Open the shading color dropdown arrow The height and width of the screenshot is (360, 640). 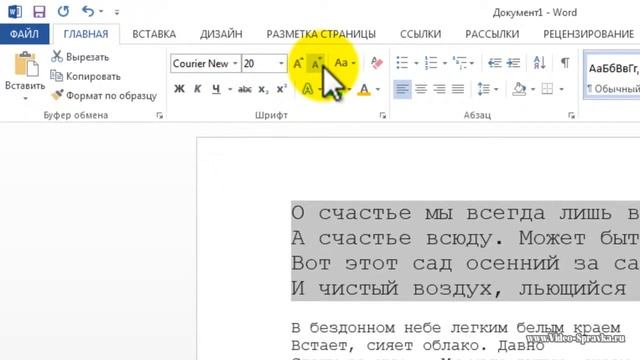[533, 89]
